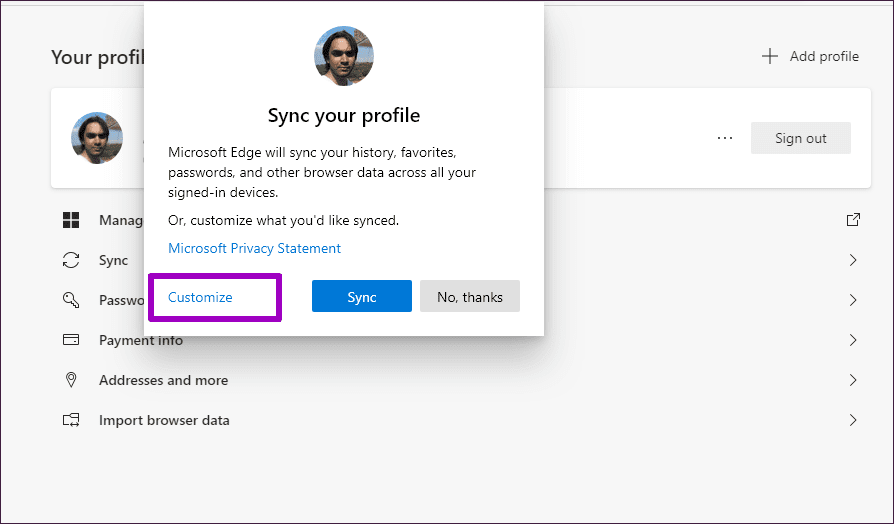Open the Microsoft Privacy Statement link

254,248
